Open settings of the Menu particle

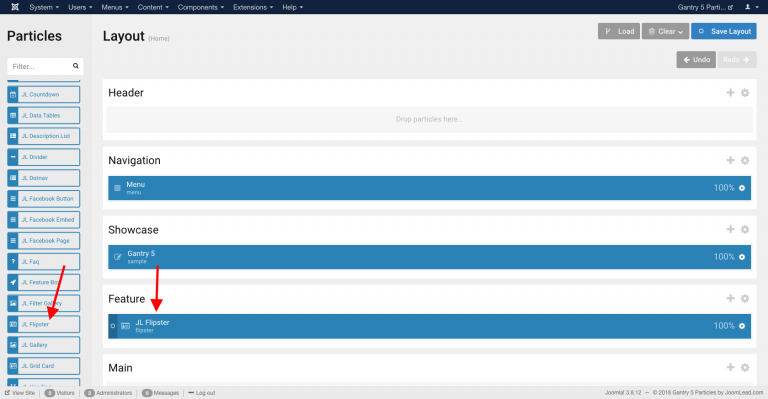click(x=742, y=188)
